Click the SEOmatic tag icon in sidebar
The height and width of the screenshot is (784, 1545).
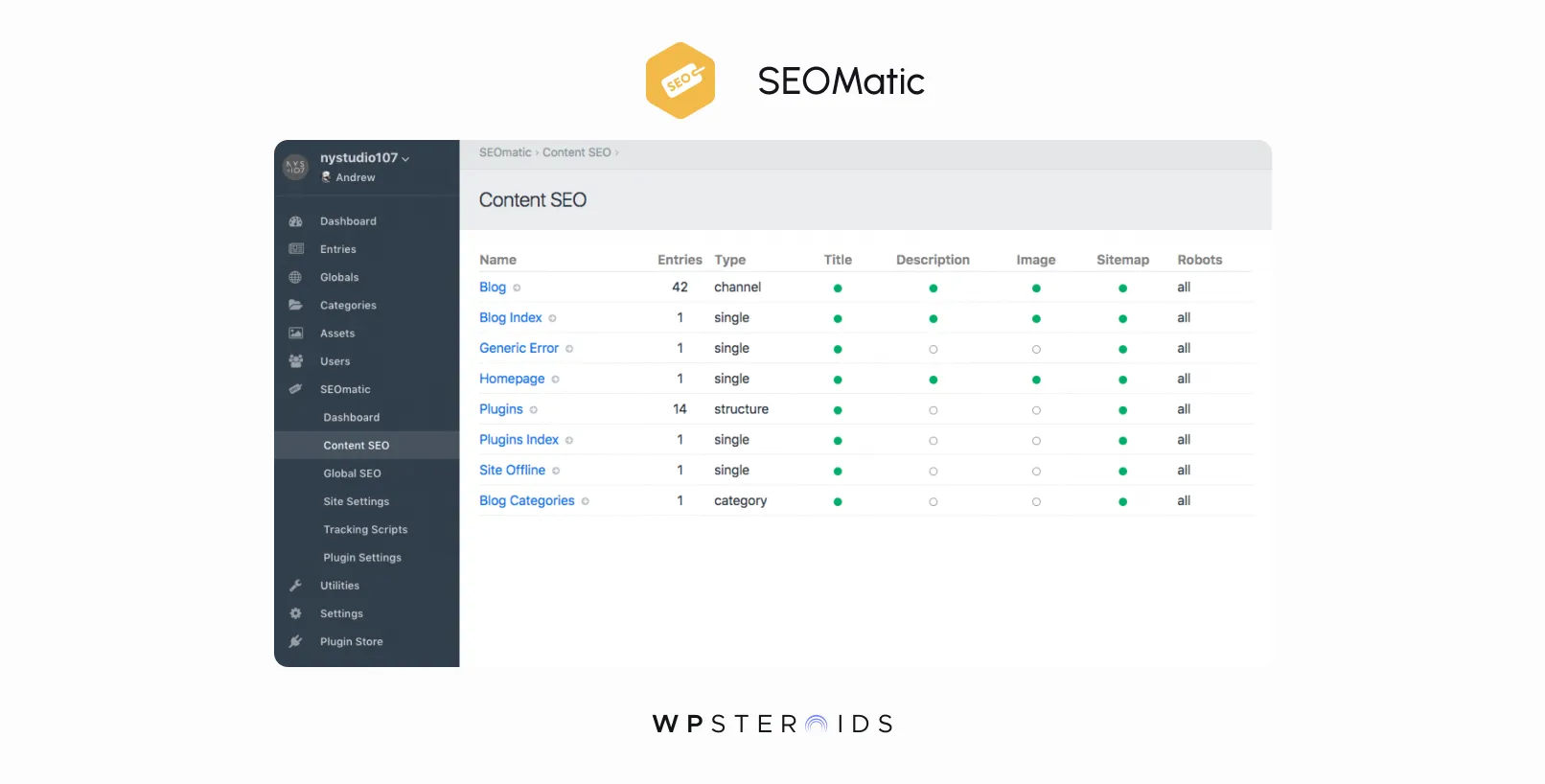295,389
